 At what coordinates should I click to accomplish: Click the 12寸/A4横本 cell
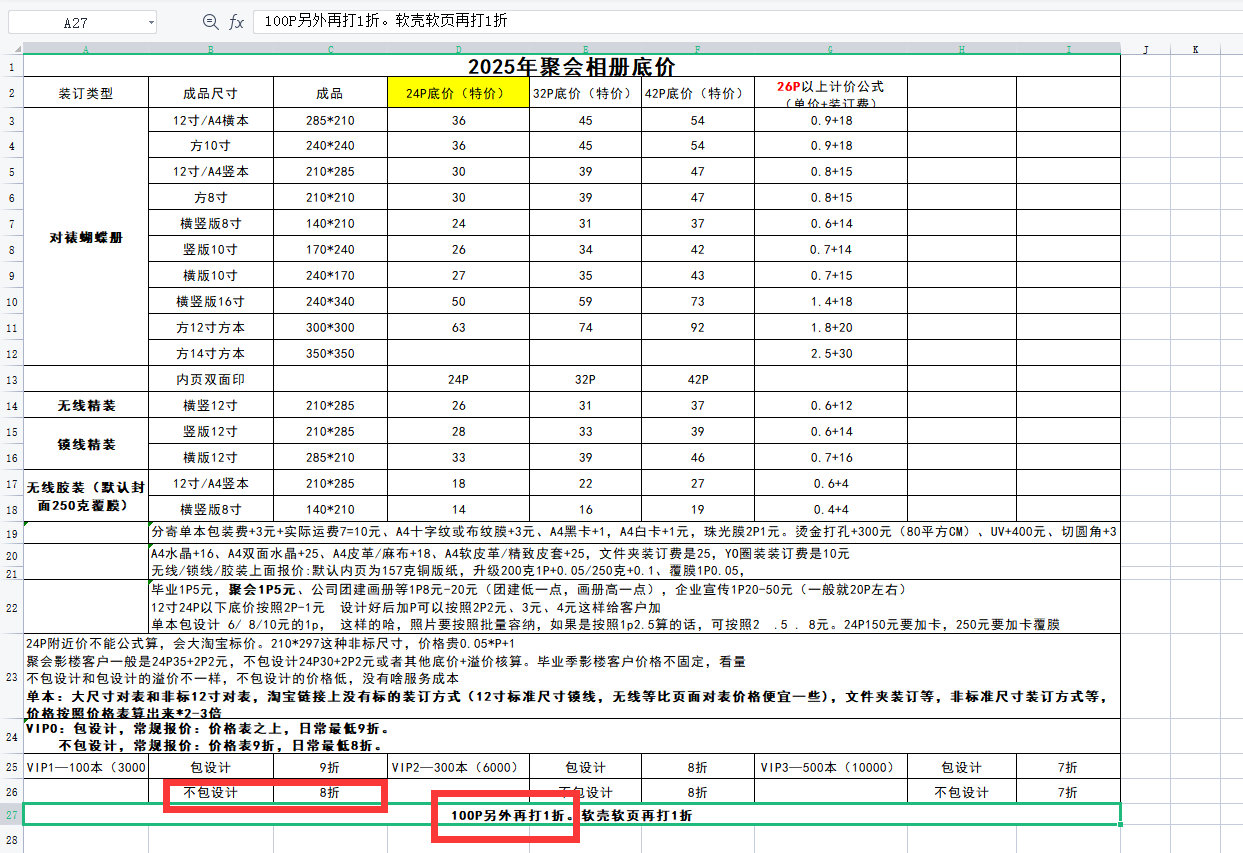pos(210,120)
